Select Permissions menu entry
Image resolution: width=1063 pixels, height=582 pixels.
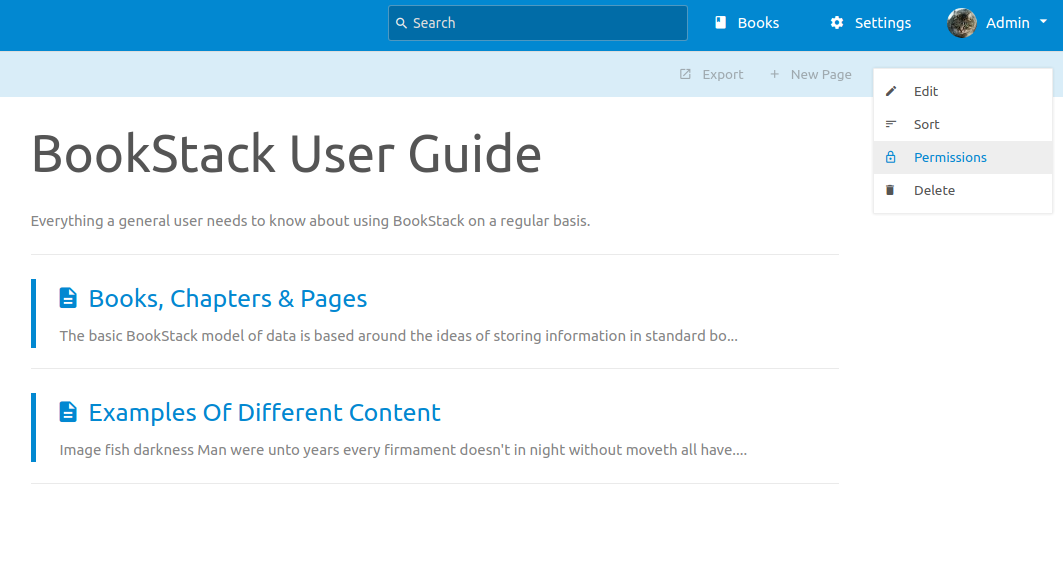[963, 157]
